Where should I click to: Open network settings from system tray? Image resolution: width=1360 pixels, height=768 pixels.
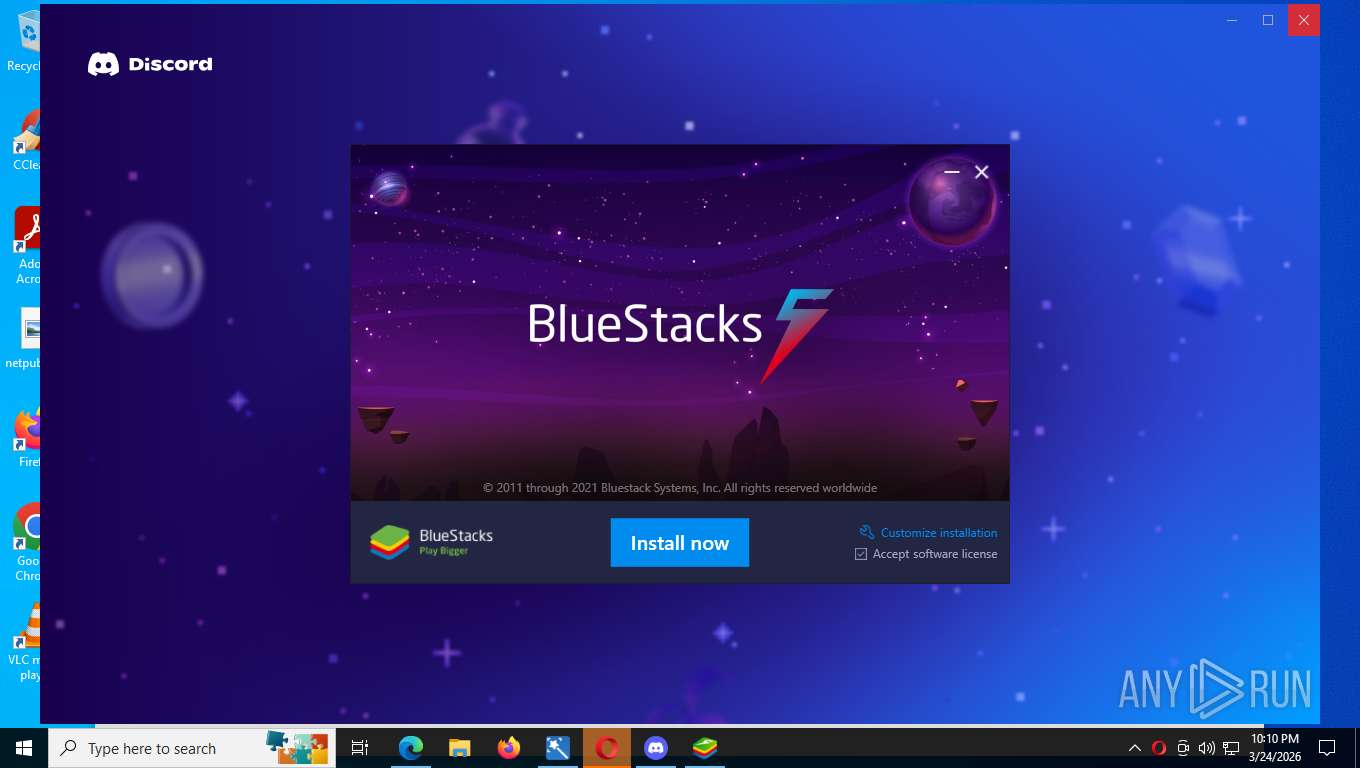(x=1230, y=748)
